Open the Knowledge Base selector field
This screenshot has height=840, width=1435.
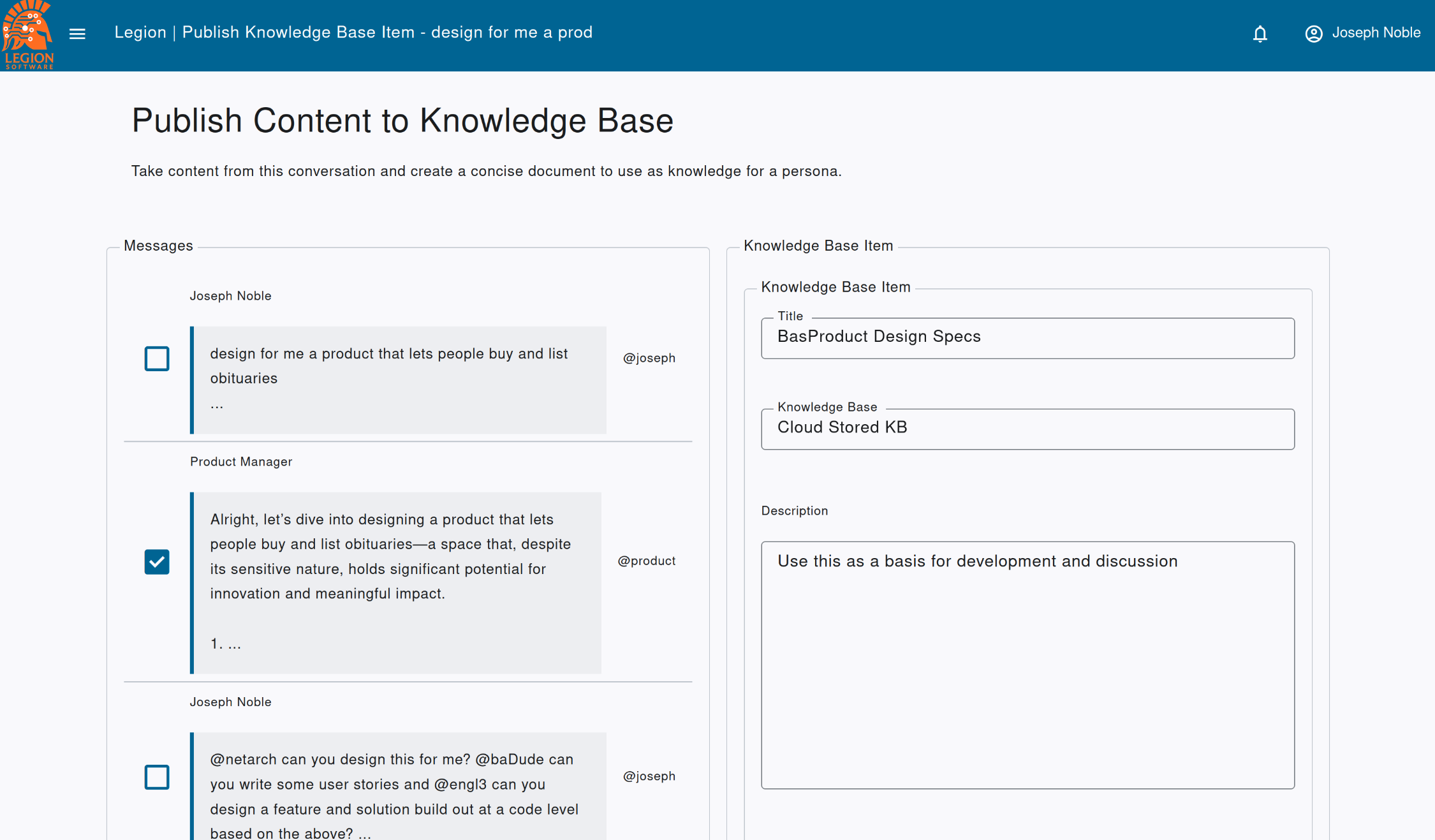click(1027, 429)
